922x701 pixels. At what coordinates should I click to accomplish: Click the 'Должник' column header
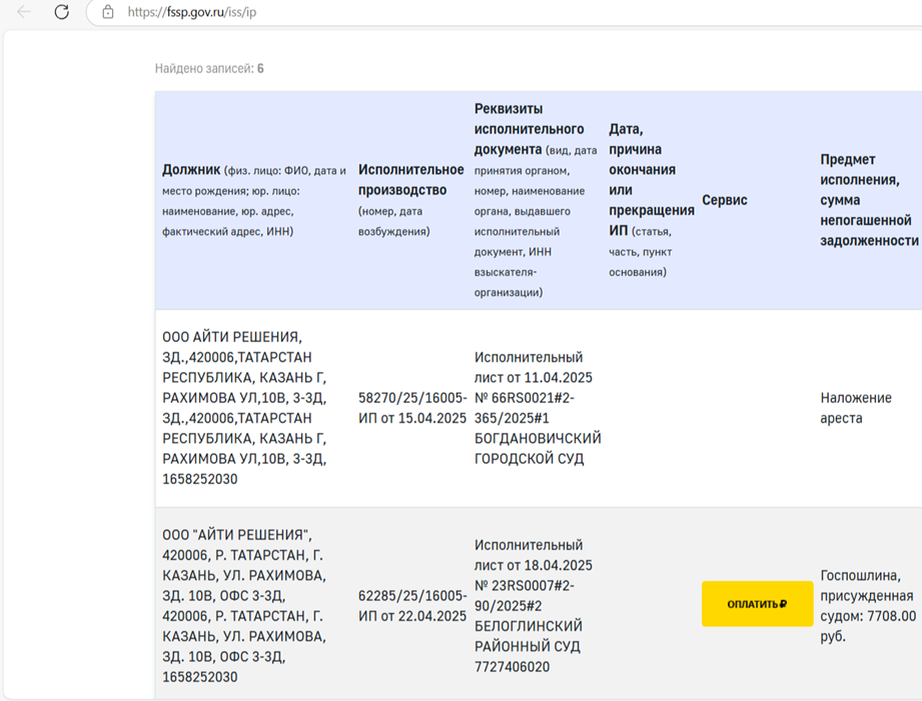click(x=254, y=201)
